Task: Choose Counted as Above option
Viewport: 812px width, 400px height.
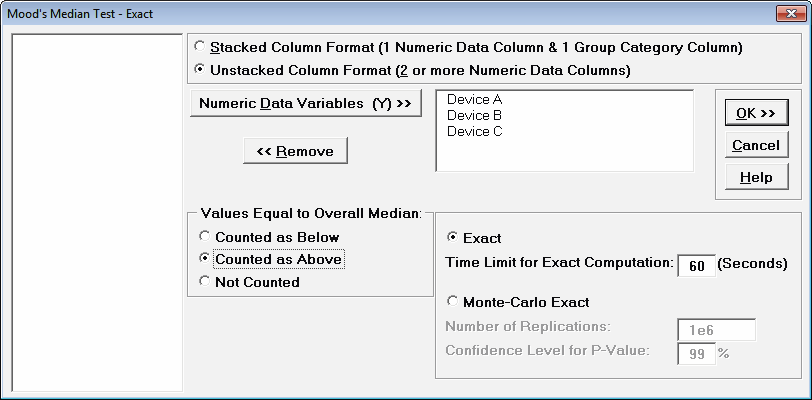Action: coord(206,259)
